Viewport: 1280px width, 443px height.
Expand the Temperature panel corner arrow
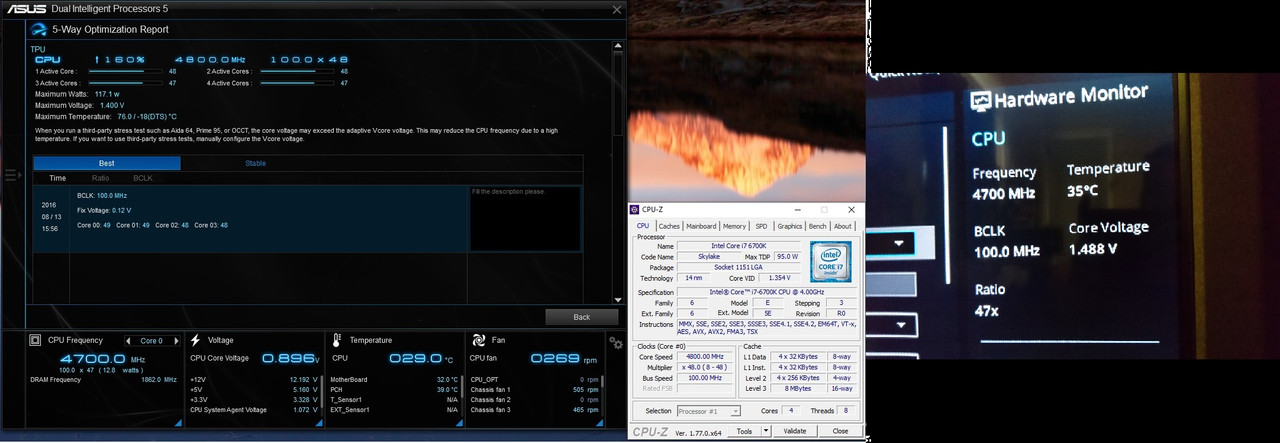459,424
